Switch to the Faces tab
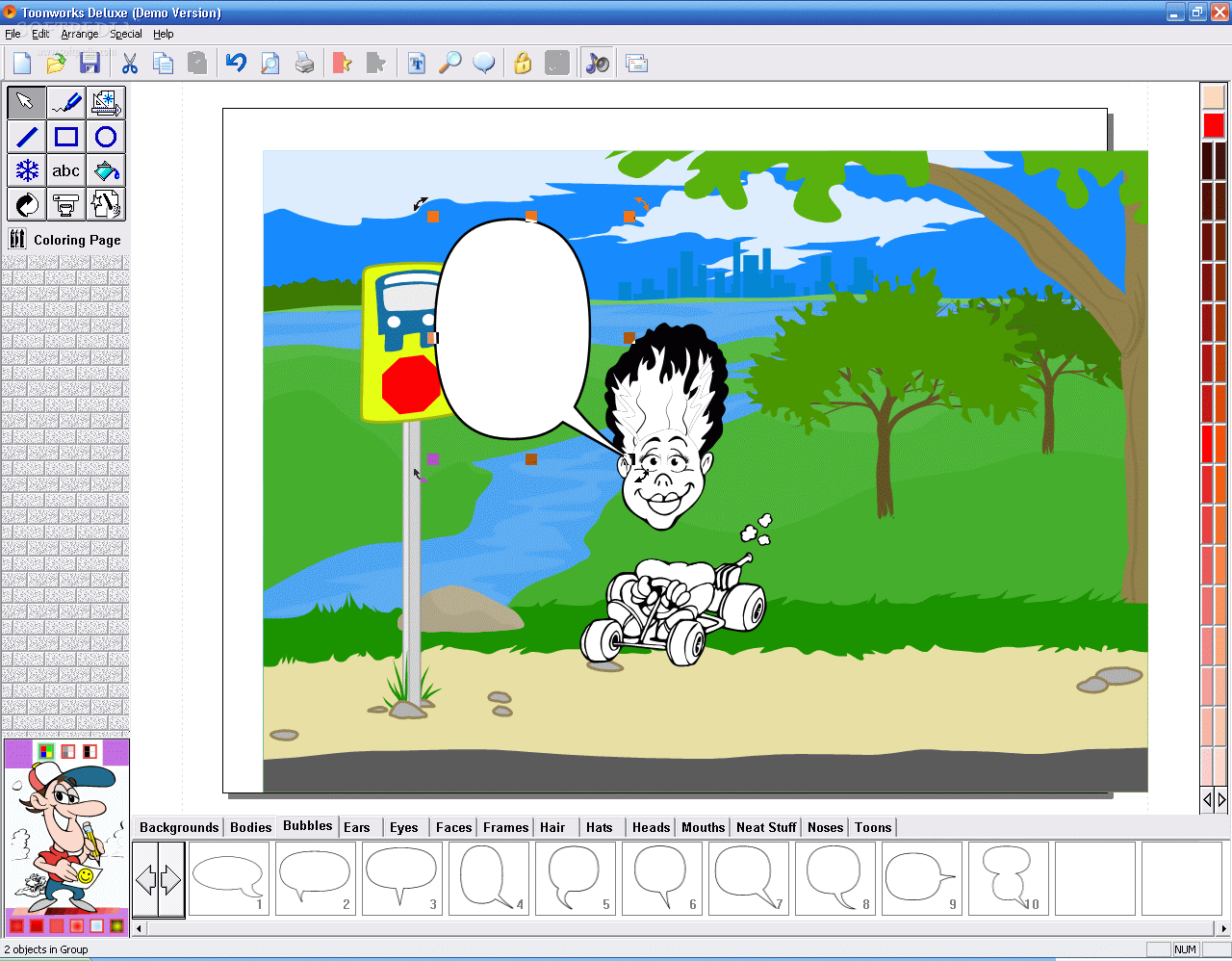The height and width of the screenshot is (961, 1232). (454, 827)
